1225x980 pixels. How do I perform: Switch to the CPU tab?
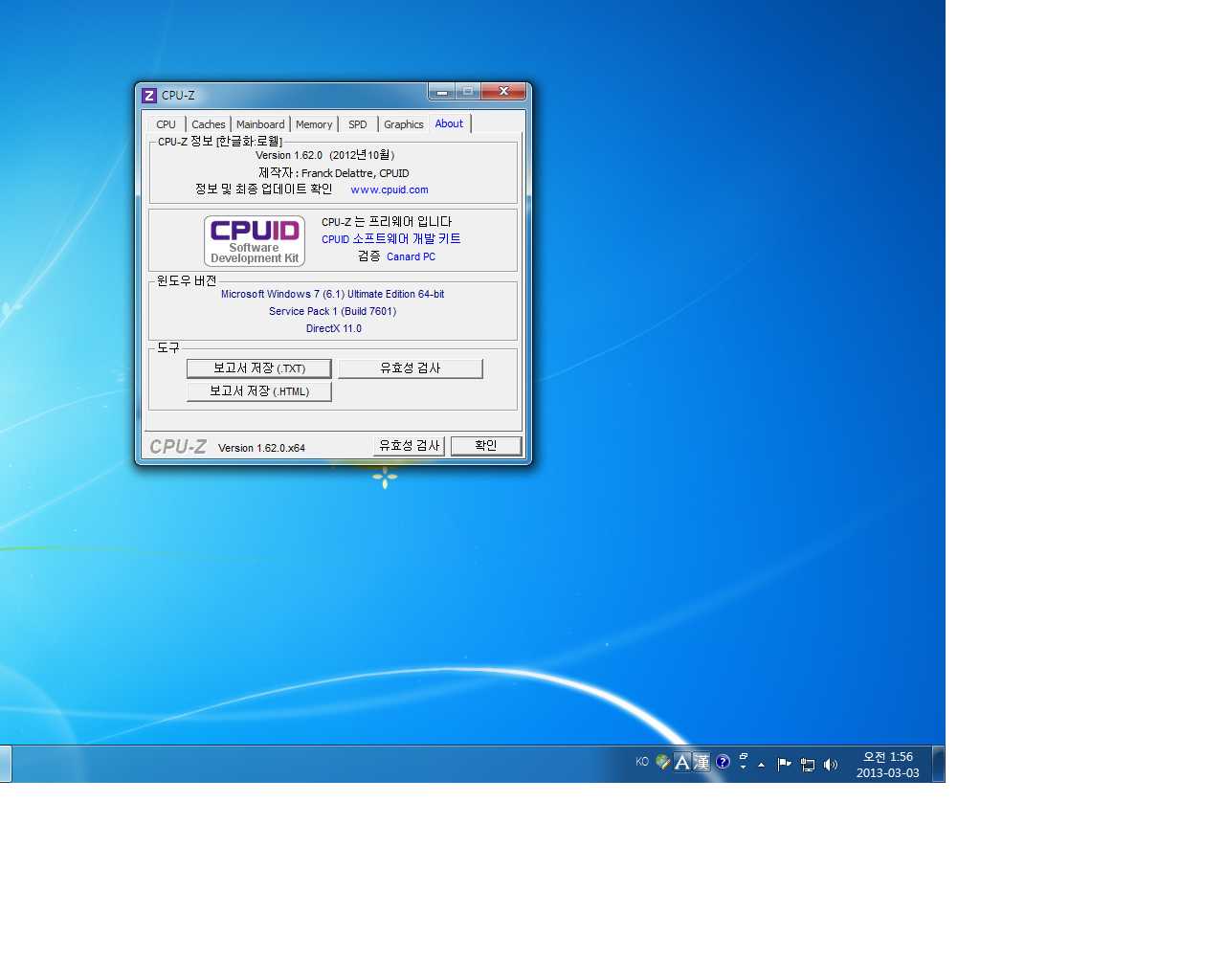click(x=166, y=124)
